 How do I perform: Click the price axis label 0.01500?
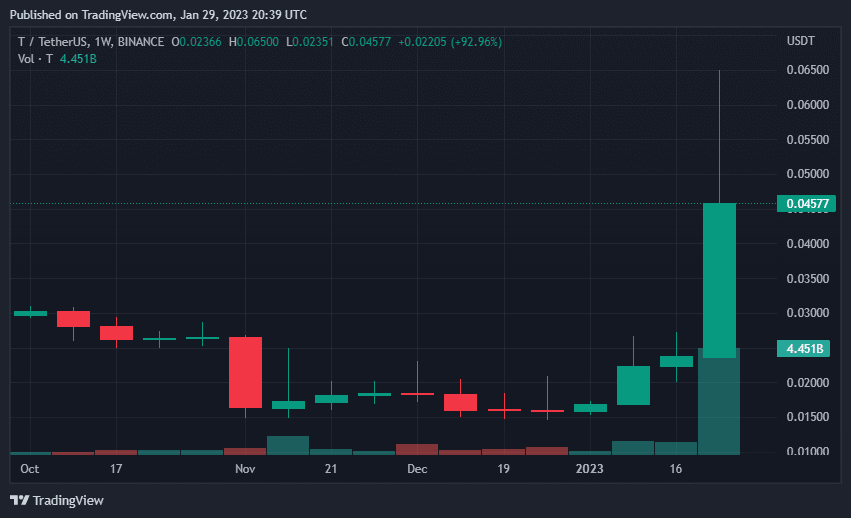(808, 417)
